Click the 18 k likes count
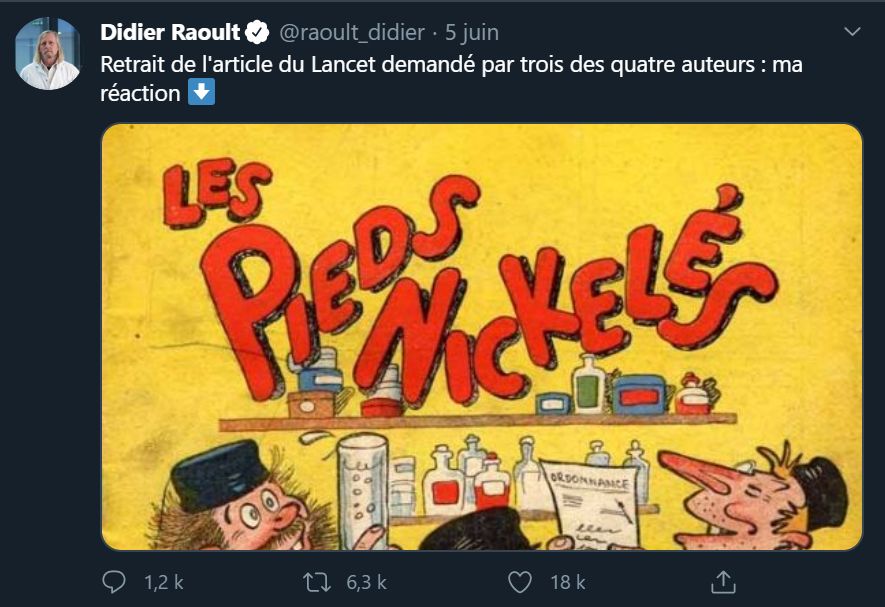The width and height of the screenshot is (885, 607). click(567, 581)
